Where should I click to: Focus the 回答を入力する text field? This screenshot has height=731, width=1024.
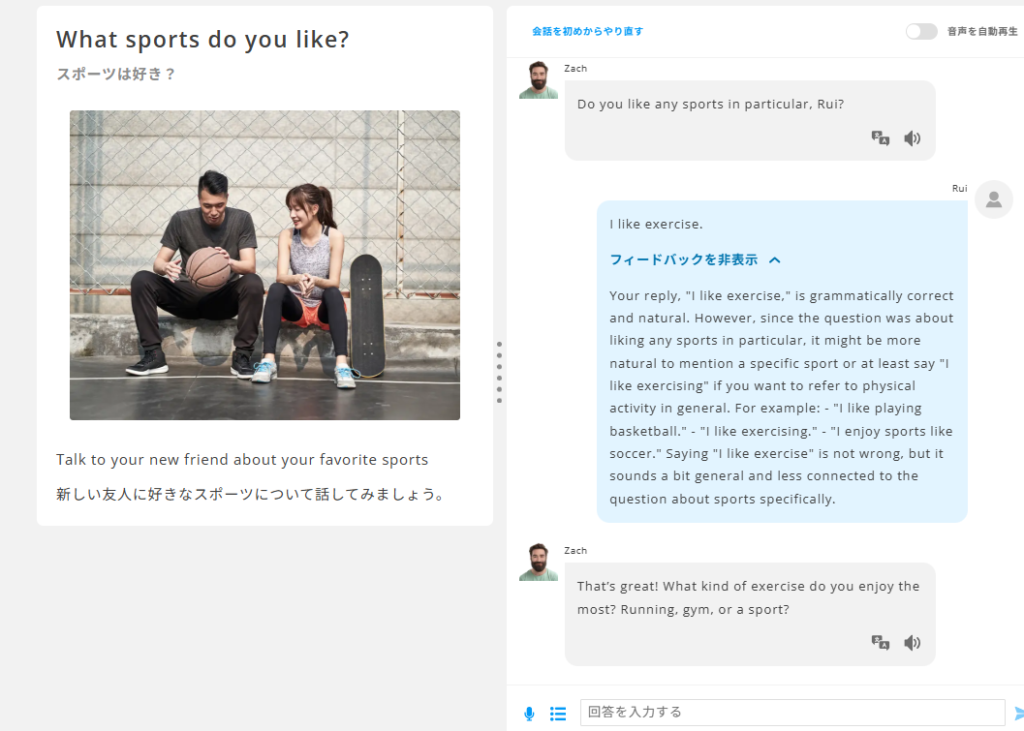point(792,712)
